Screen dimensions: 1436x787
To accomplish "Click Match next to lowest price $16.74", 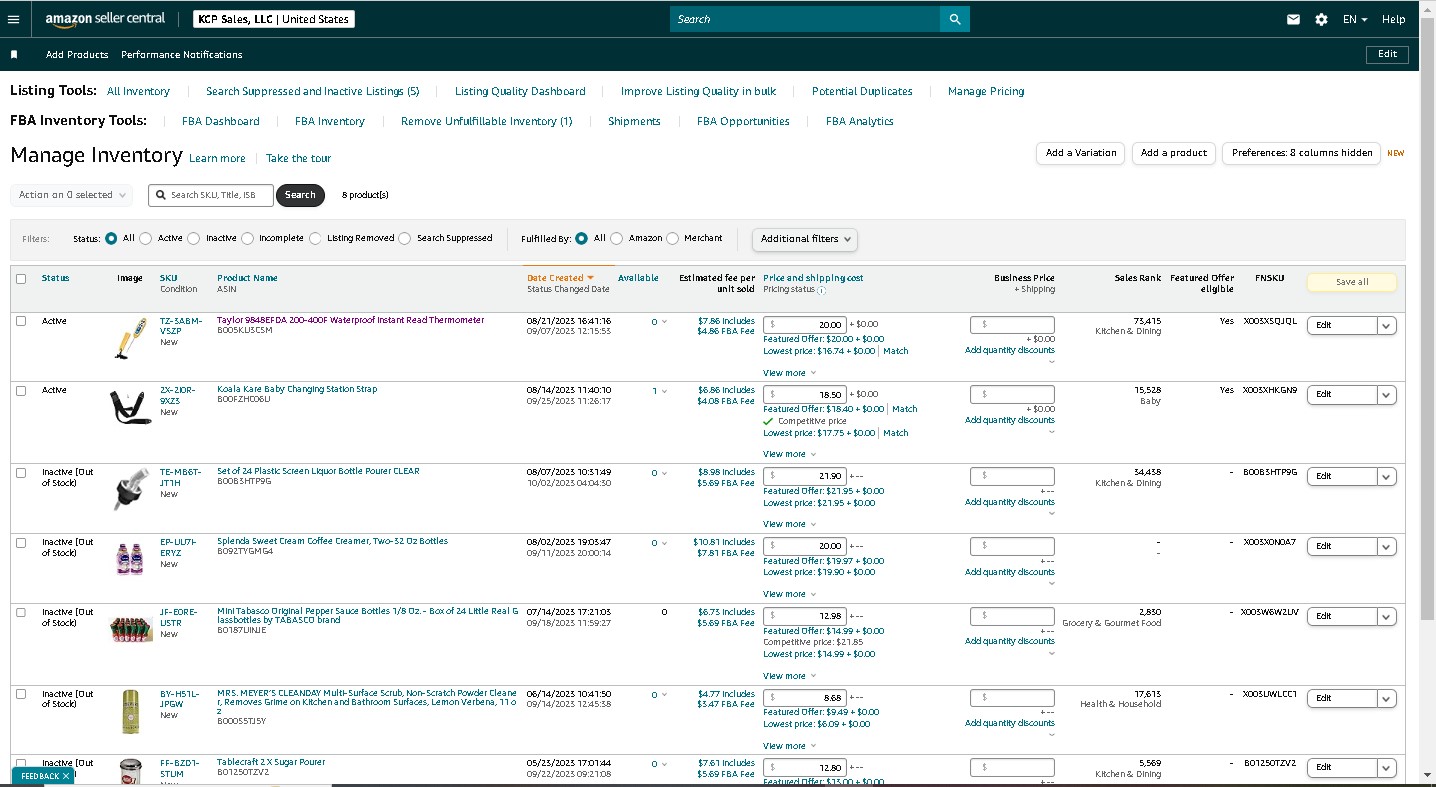I will (896, 351).
